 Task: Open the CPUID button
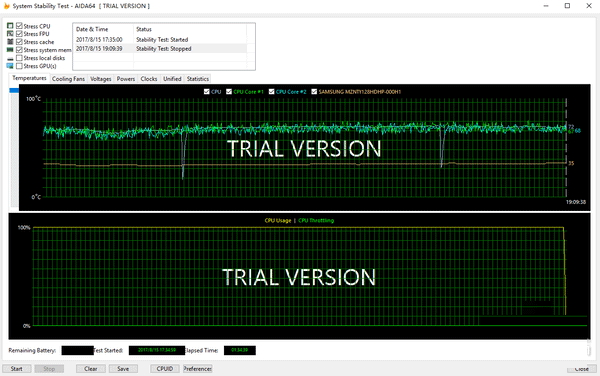point(165,369)
